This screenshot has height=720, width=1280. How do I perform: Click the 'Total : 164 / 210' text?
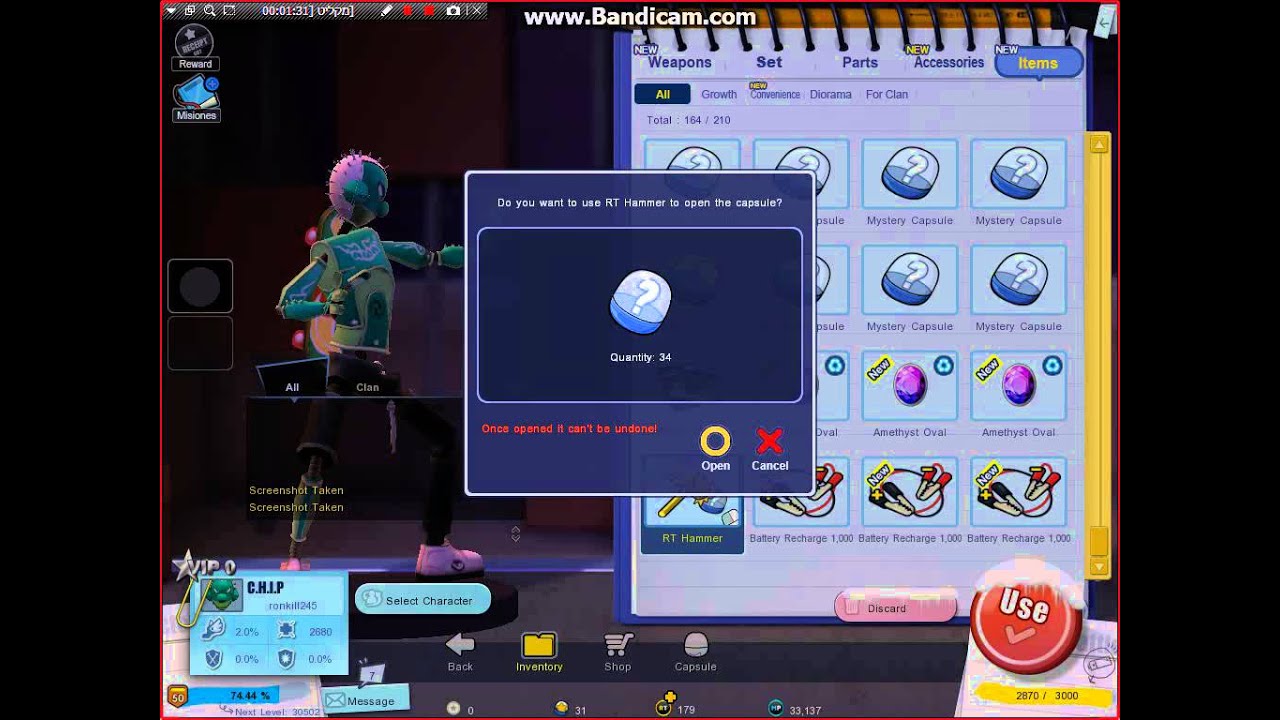pyautogui.click(x=688, y=120)
